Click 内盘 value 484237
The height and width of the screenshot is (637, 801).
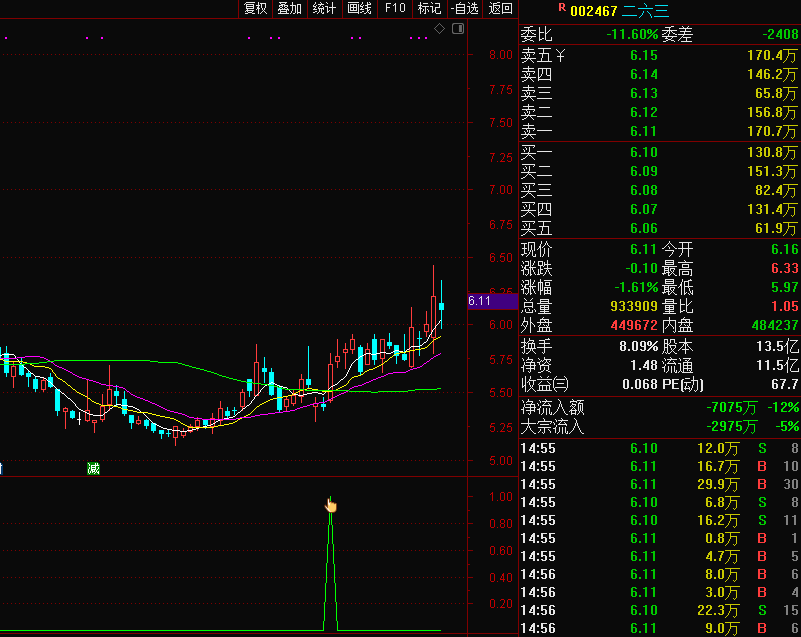click(x=774, y=325)
